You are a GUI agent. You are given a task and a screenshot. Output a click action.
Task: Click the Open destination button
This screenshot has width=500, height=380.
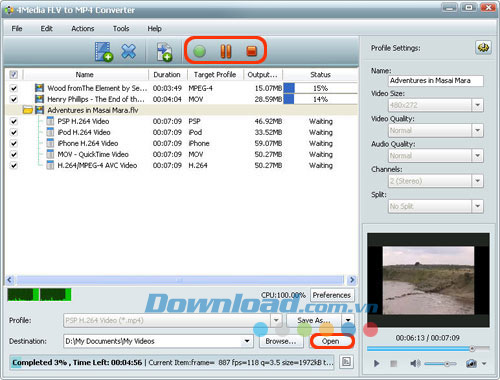331,341
